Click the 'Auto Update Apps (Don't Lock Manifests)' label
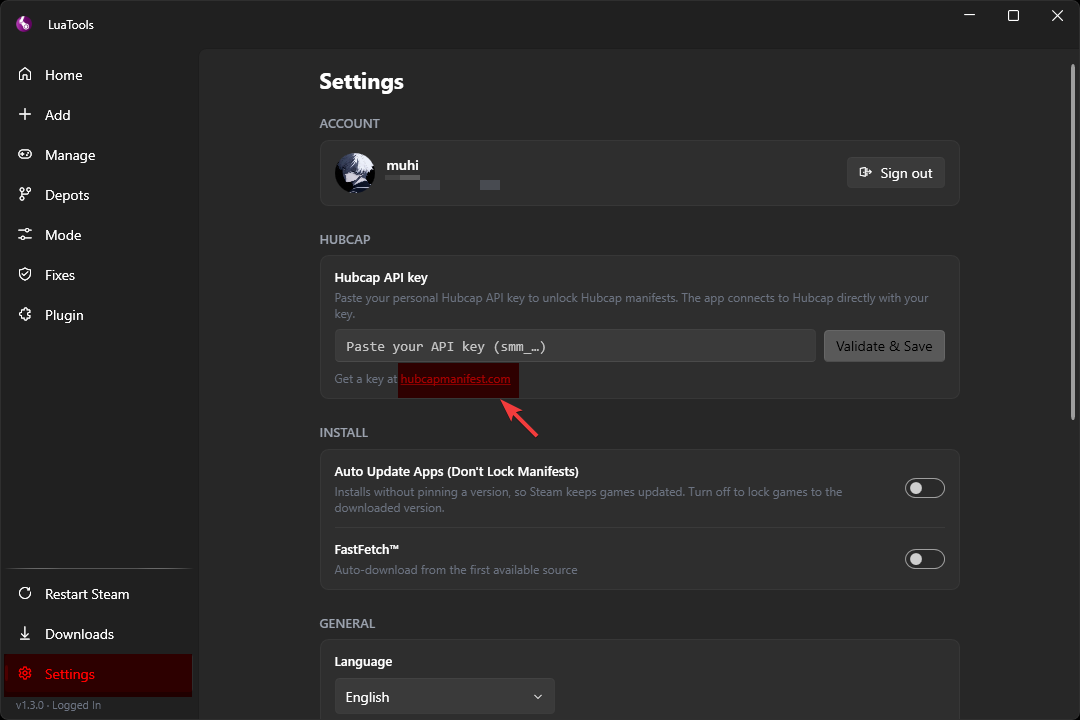1080x720 pixels. (x=456, y=471)
